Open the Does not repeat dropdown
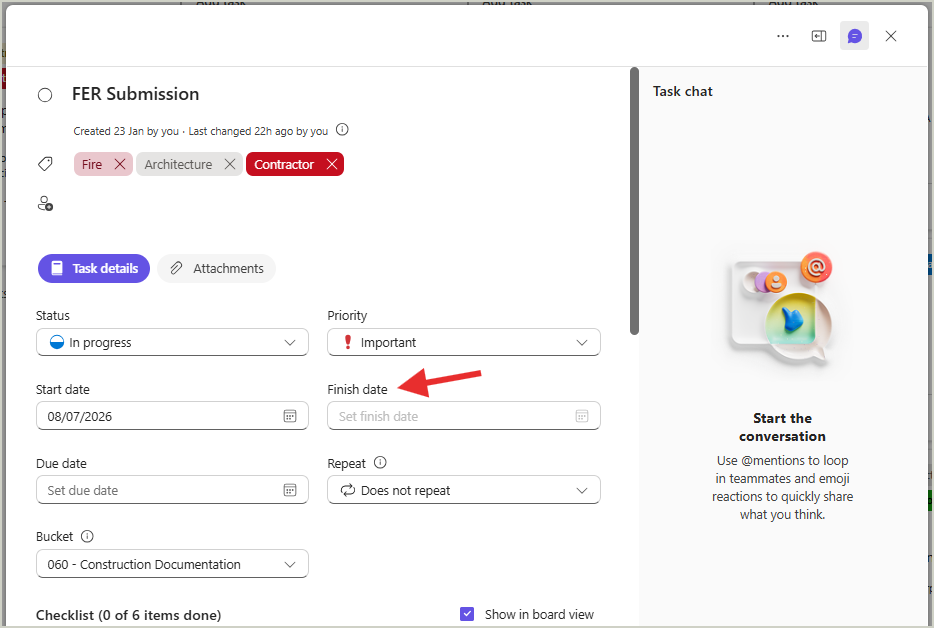 [463, 490]
